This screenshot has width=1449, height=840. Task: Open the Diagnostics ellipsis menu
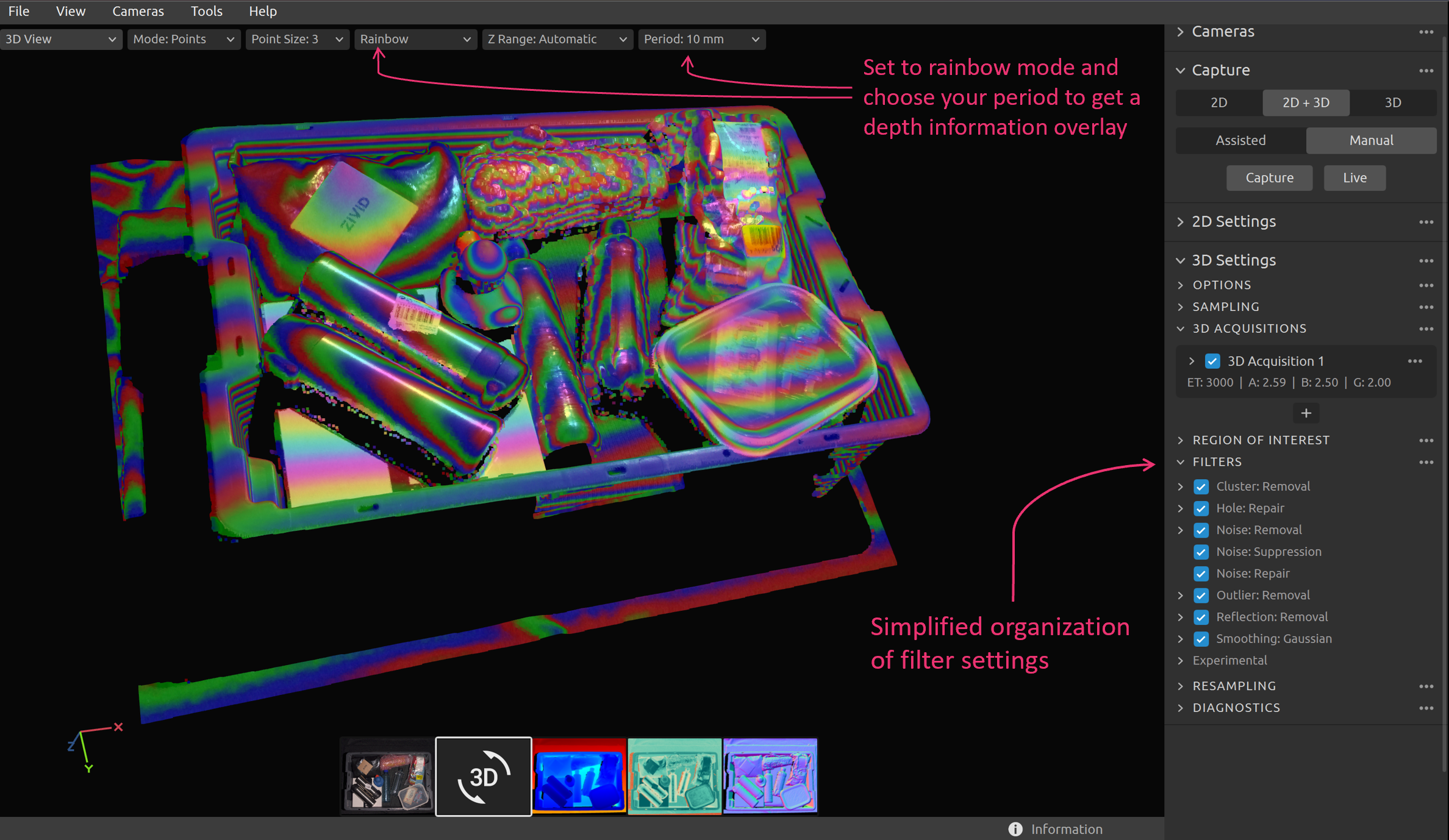coord(1427,708)
